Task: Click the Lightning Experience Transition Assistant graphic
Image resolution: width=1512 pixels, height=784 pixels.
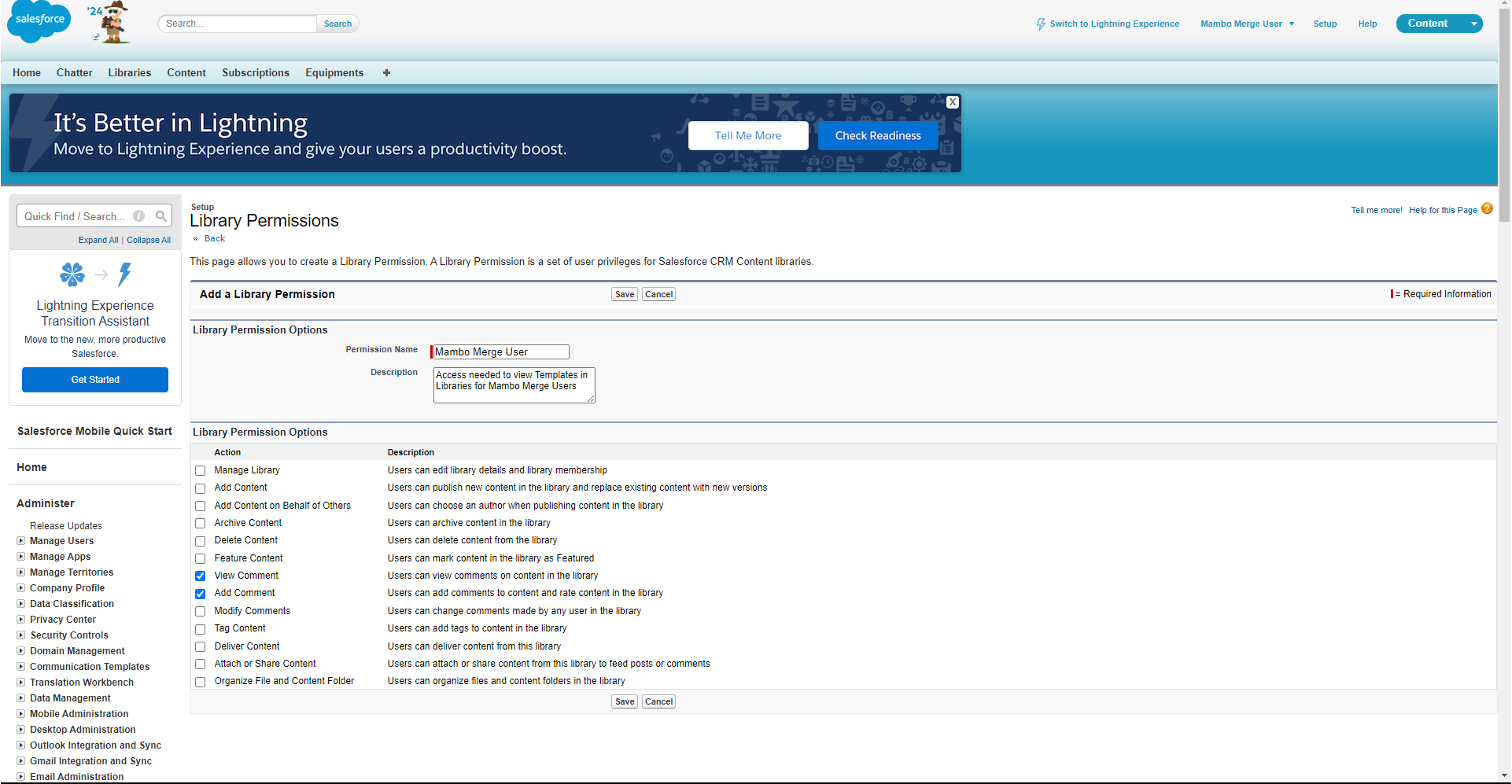Action: [94, 274]
